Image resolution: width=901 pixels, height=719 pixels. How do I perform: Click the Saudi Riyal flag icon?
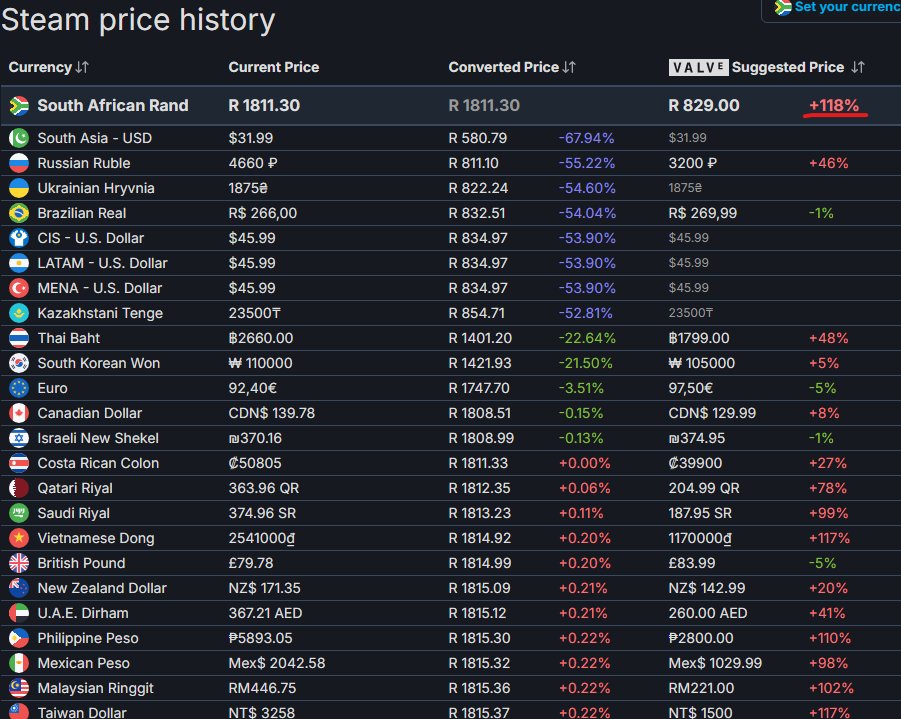[19, 513]
